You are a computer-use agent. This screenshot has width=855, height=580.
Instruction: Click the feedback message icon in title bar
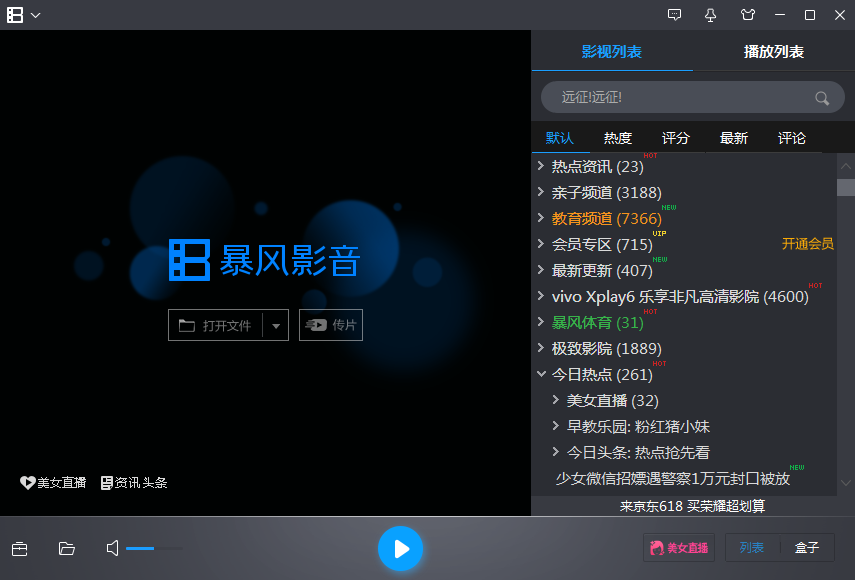tap(674, 15)
